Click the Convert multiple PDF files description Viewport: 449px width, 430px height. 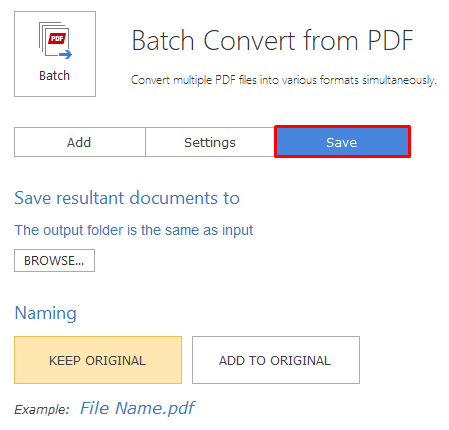(x=284, y=80)
